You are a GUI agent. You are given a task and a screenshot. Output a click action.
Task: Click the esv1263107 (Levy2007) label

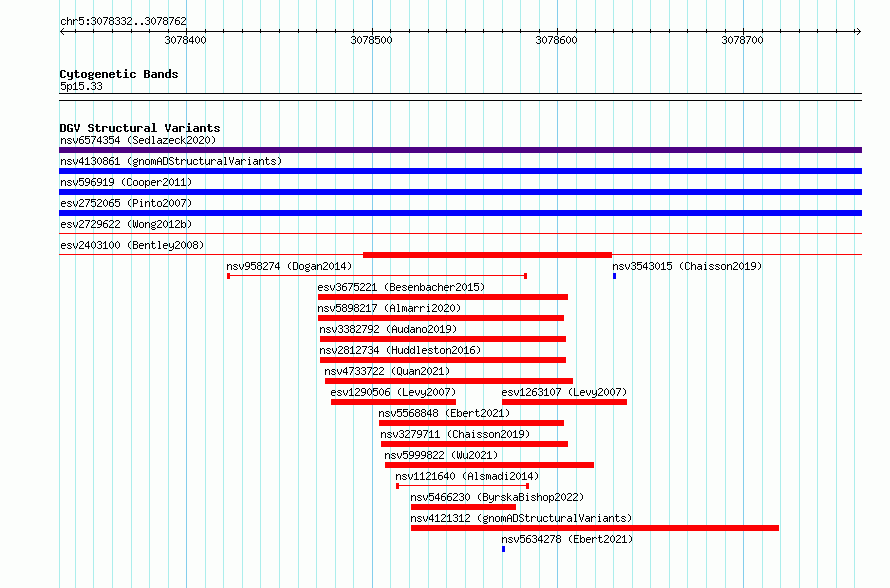564,392
